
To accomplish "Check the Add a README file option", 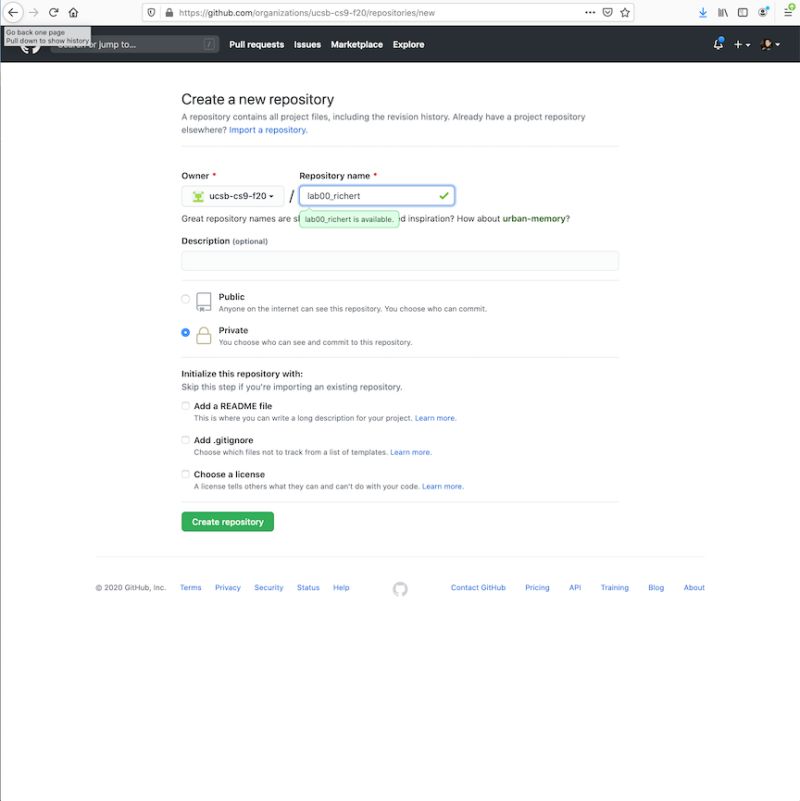I will (x=185, y=404).
